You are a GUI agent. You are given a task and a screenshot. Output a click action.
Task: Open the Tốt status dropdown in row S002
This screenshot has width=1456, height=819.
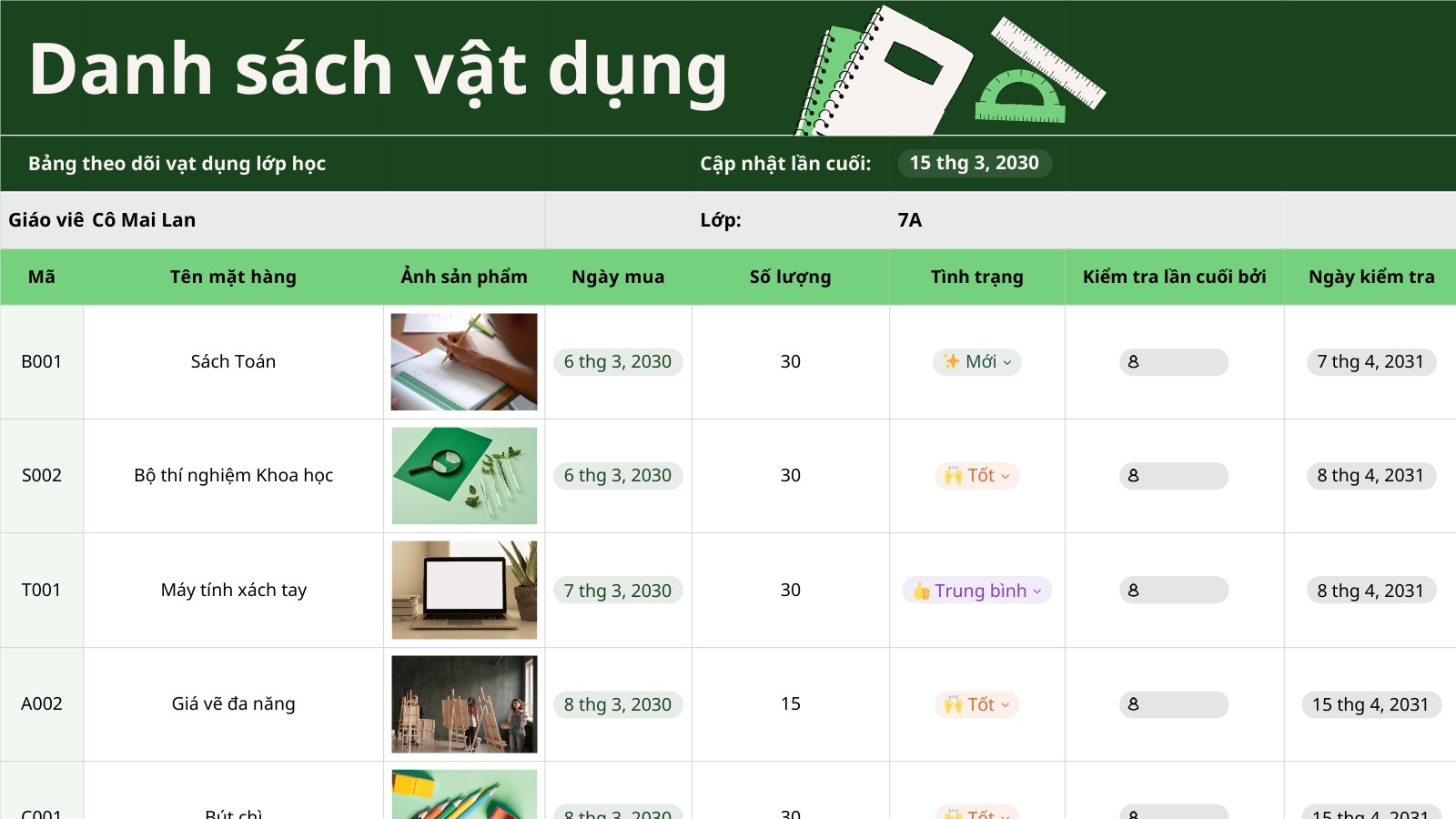click(977, 476)
